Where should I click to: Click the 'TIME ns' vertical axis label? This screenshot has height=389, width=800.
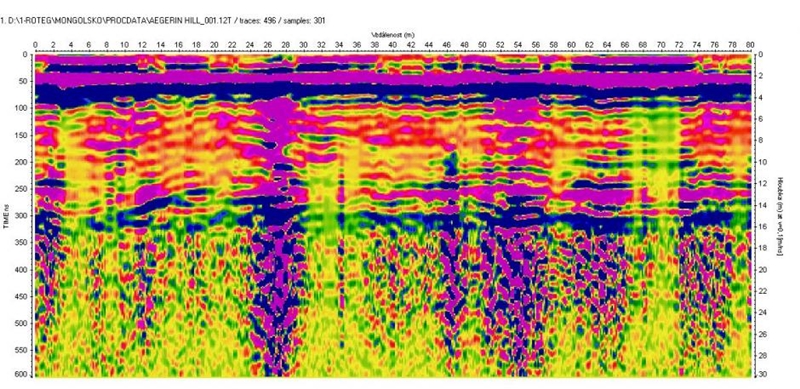click(7, 216)
